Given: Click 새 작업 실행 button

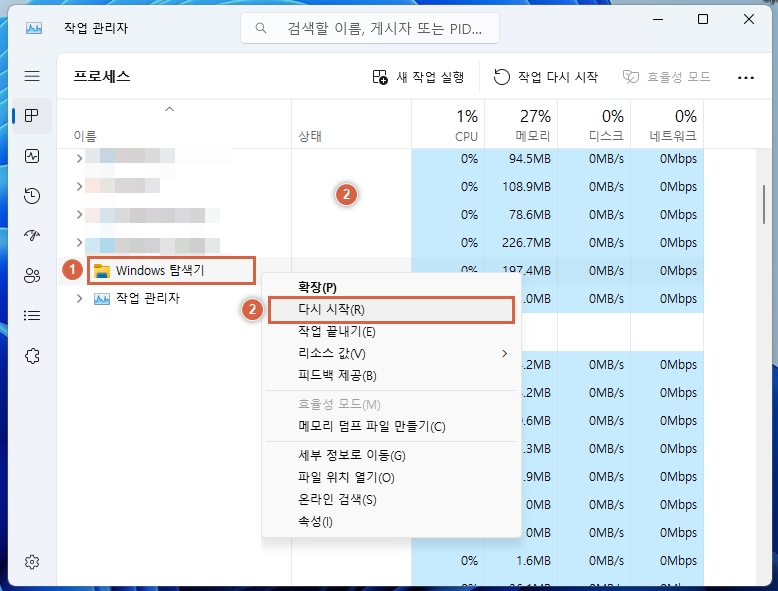Looking at the screenshot, I should (419, 77).
